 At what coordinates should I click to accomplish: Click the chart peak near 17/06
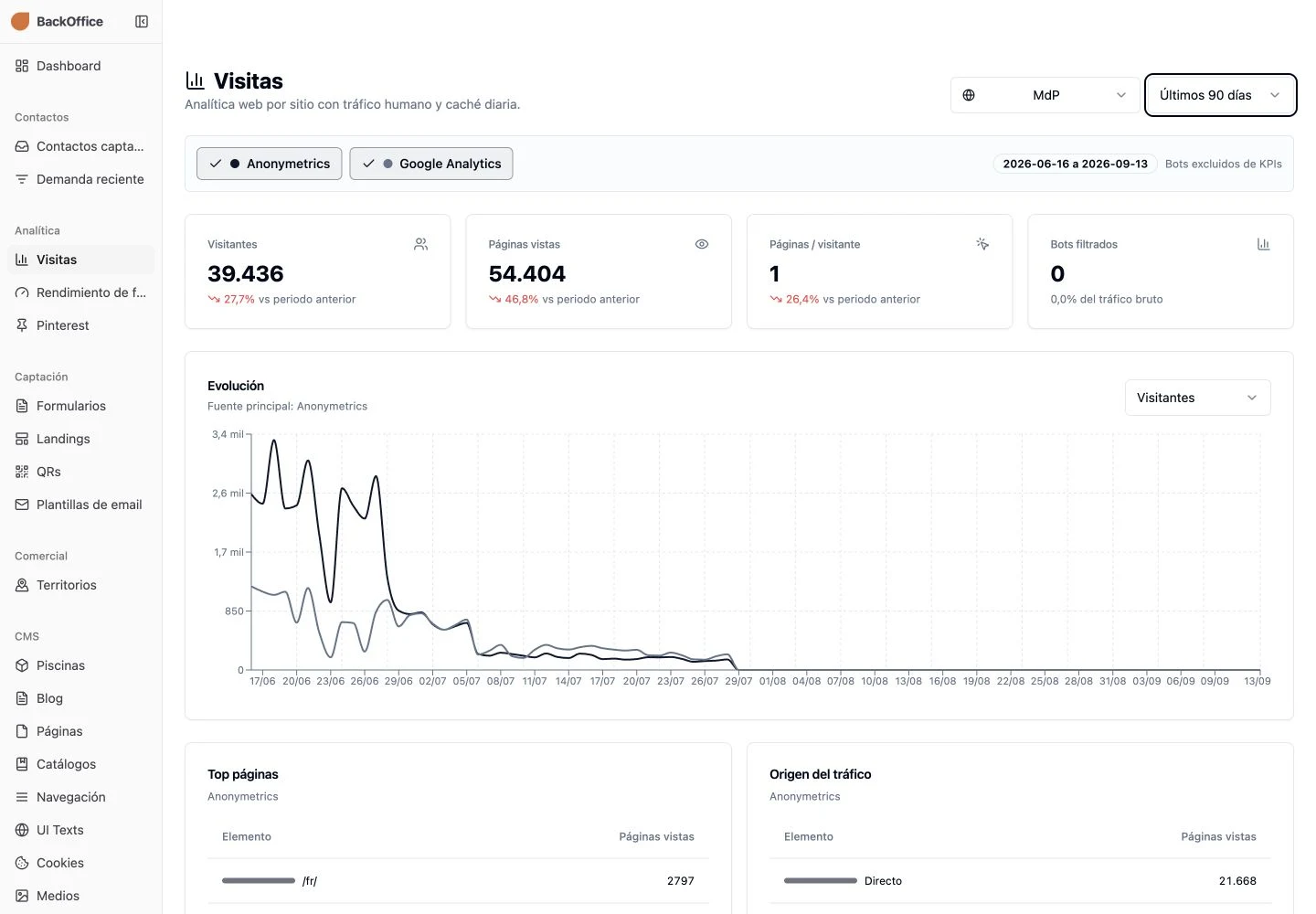click(x=273, y=441)
